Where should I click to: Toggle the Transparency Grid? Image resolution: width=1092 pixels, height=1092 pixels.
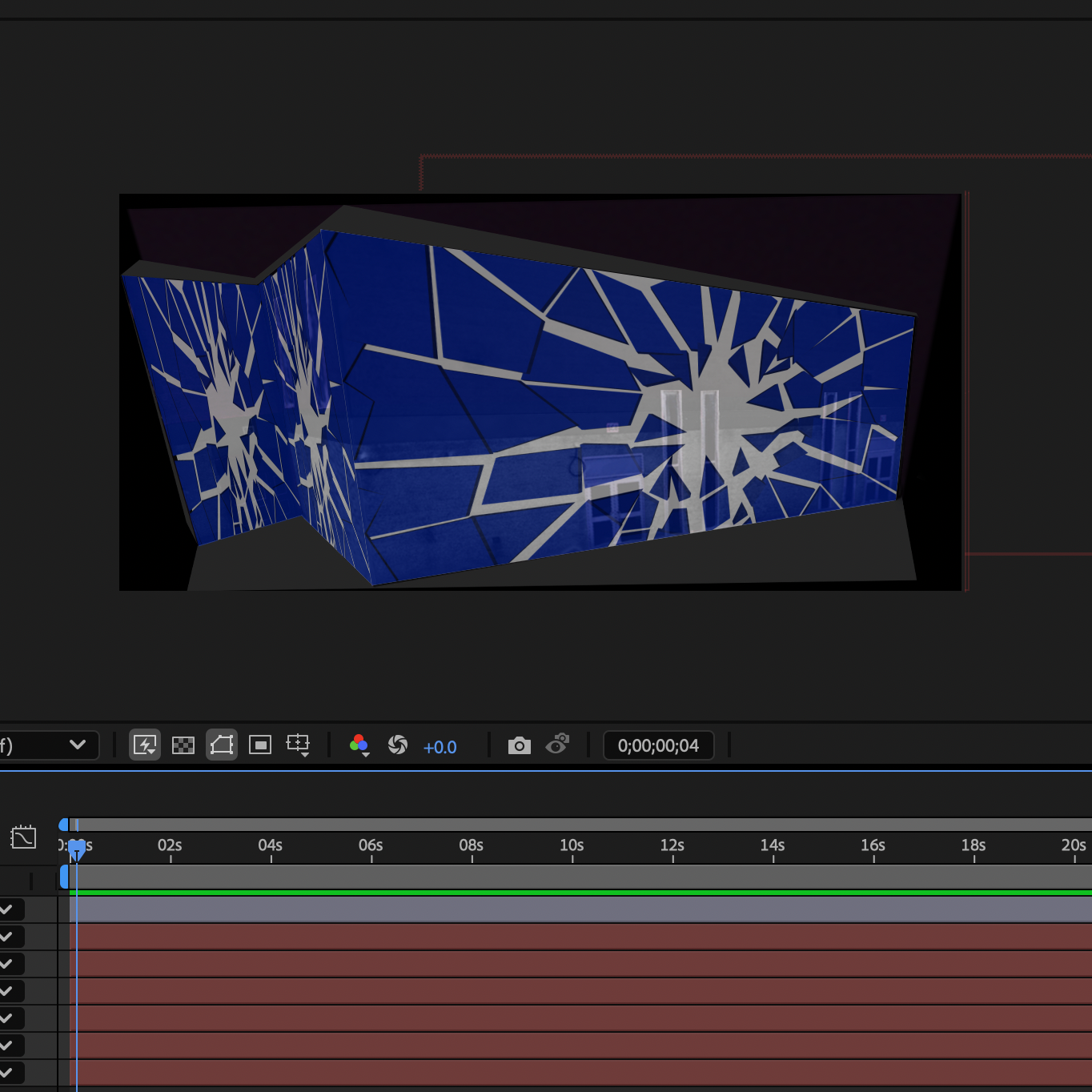click(183, 745)
